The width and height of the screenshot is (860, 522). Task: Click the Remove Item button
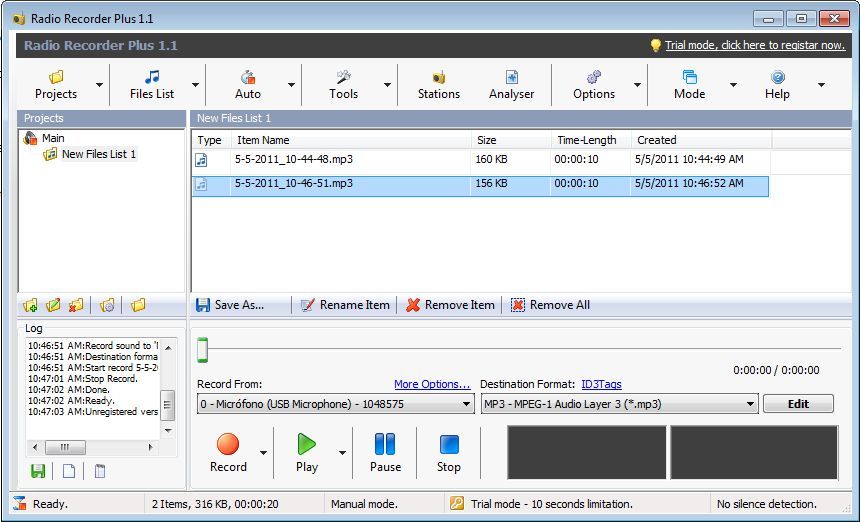point(450,305)
